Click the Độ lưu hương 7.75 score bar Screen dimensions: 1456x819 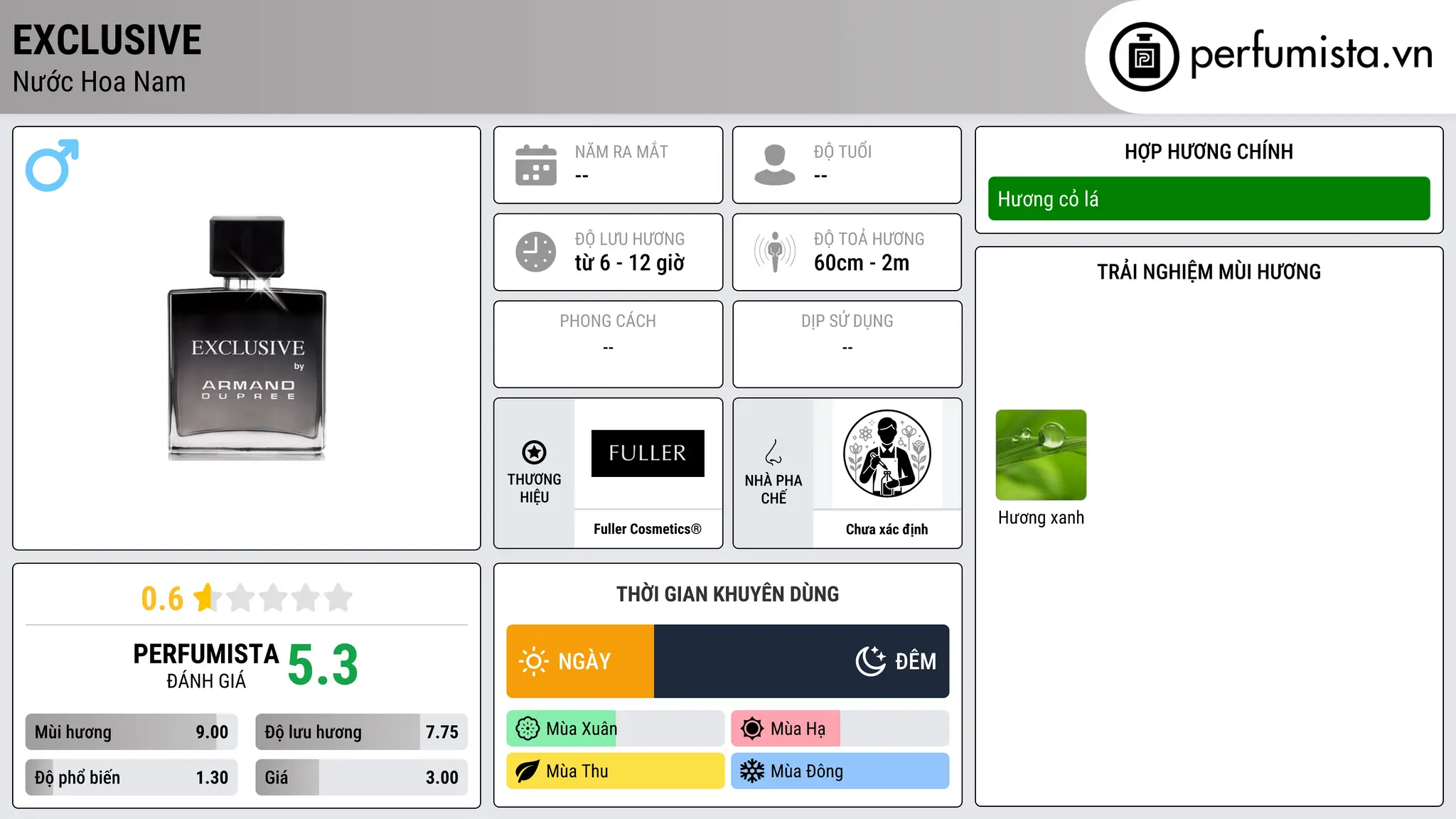coord(361,732)
